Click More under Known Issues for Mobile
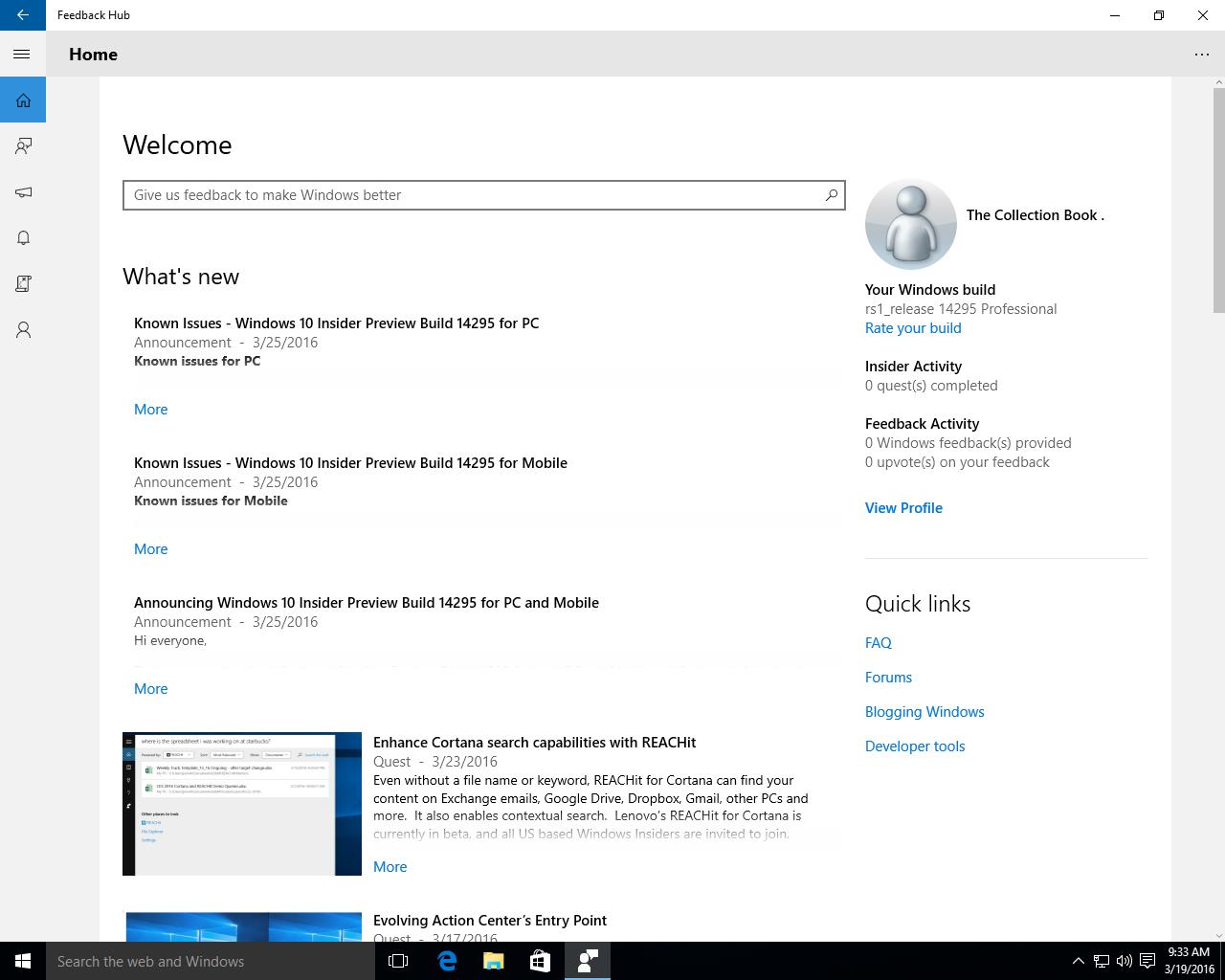This screenshot has width=1225, height=980. click(x=150, y=549)
